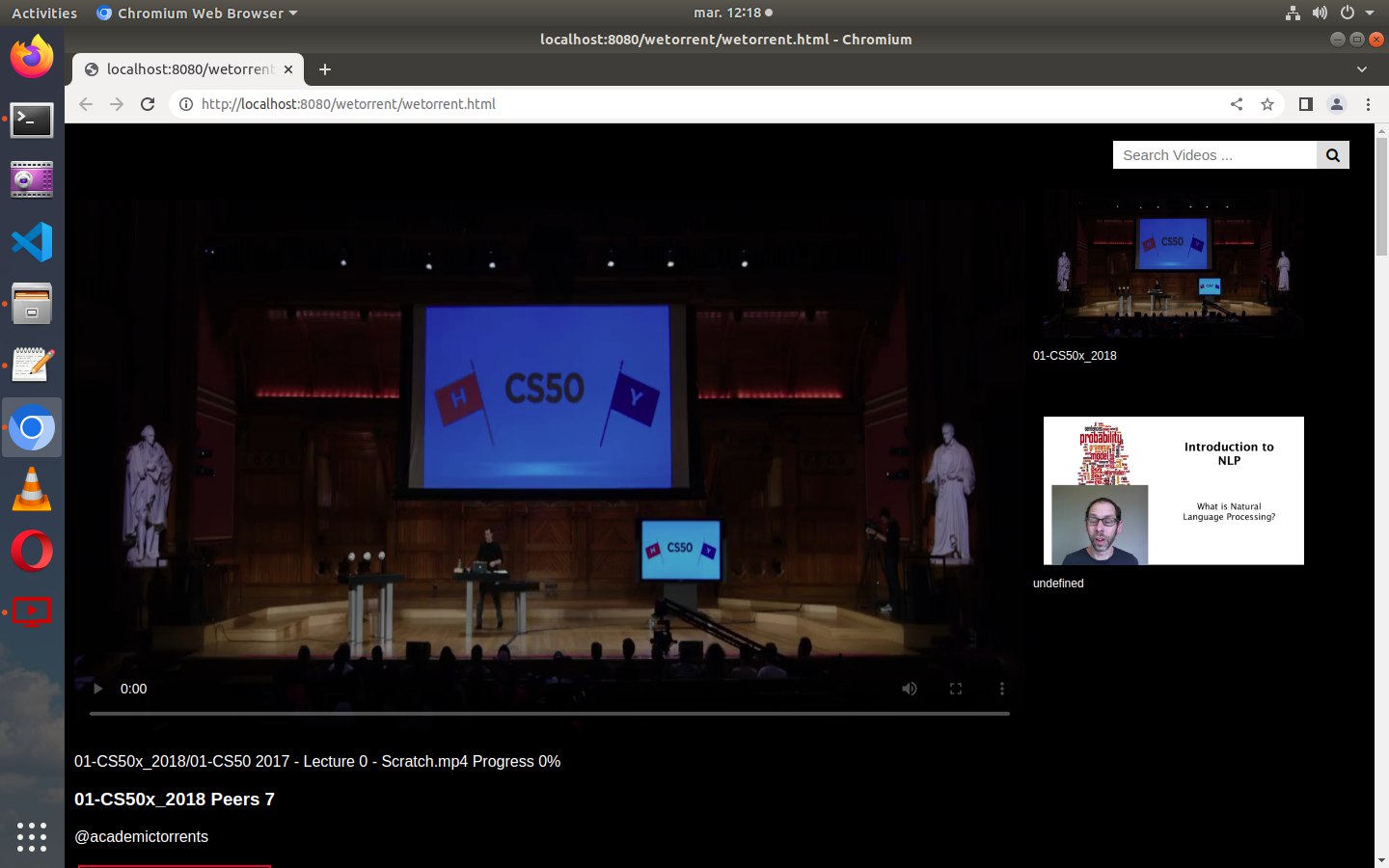Select the Introduction to NLP thumbnail

1174,491
